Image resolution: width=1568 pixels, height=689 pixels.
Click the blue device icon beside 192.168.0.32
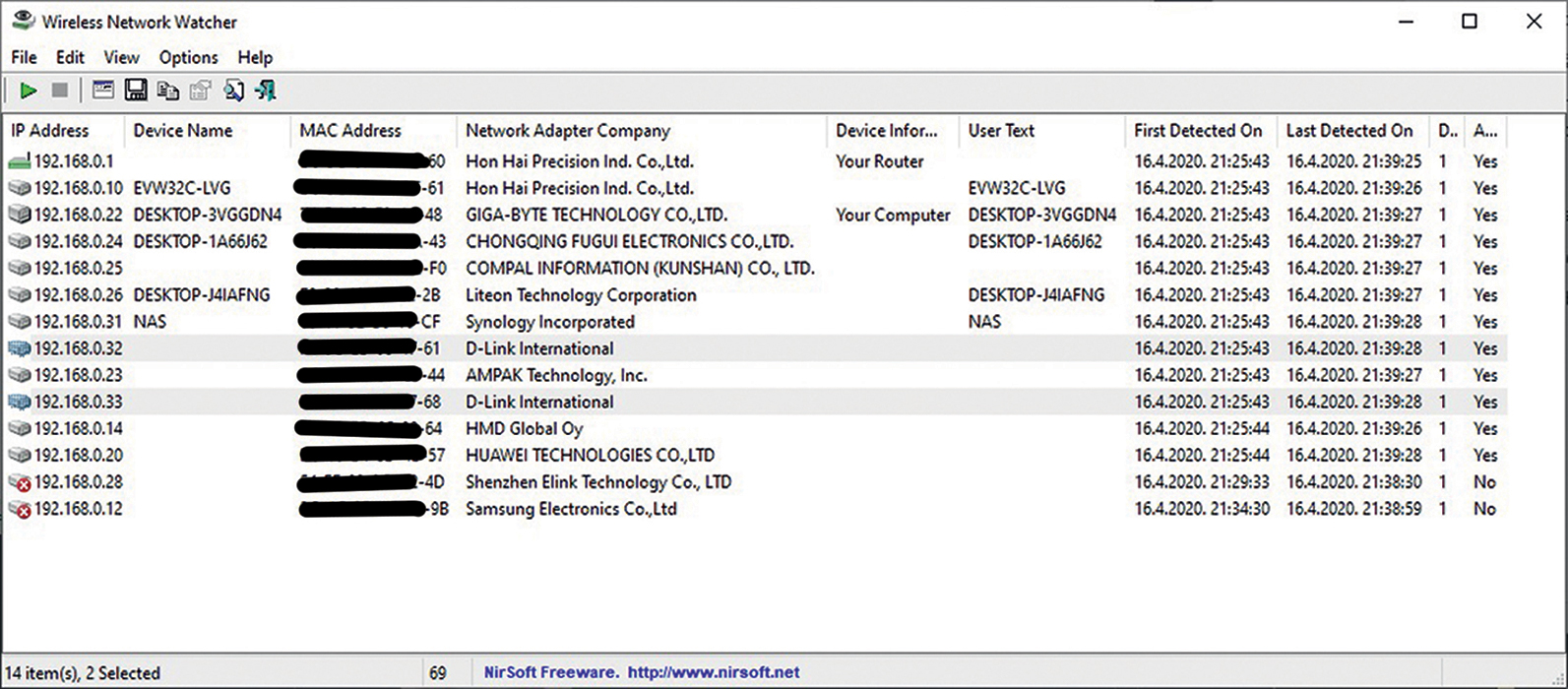20,348
